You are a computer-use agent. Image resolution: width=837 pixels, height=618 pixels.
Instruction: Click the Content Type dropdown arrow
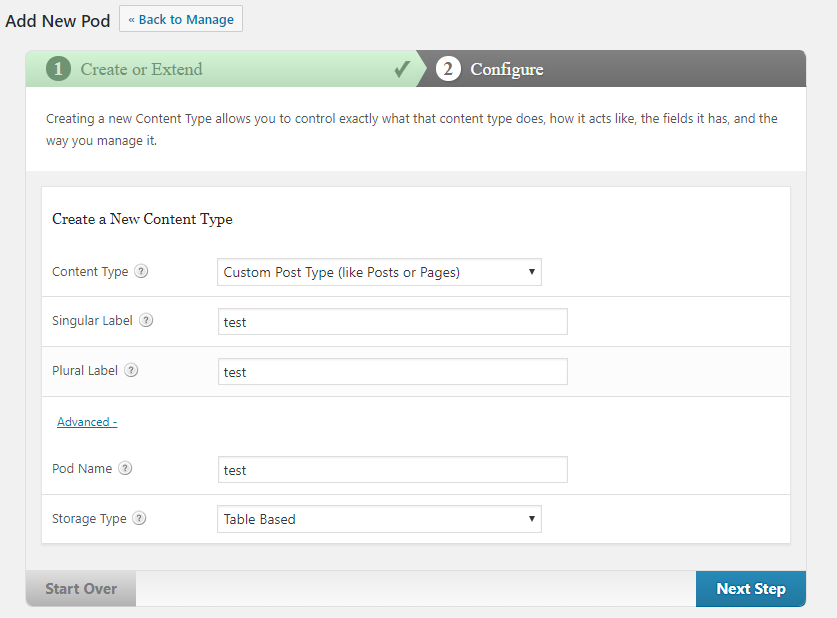532,272
